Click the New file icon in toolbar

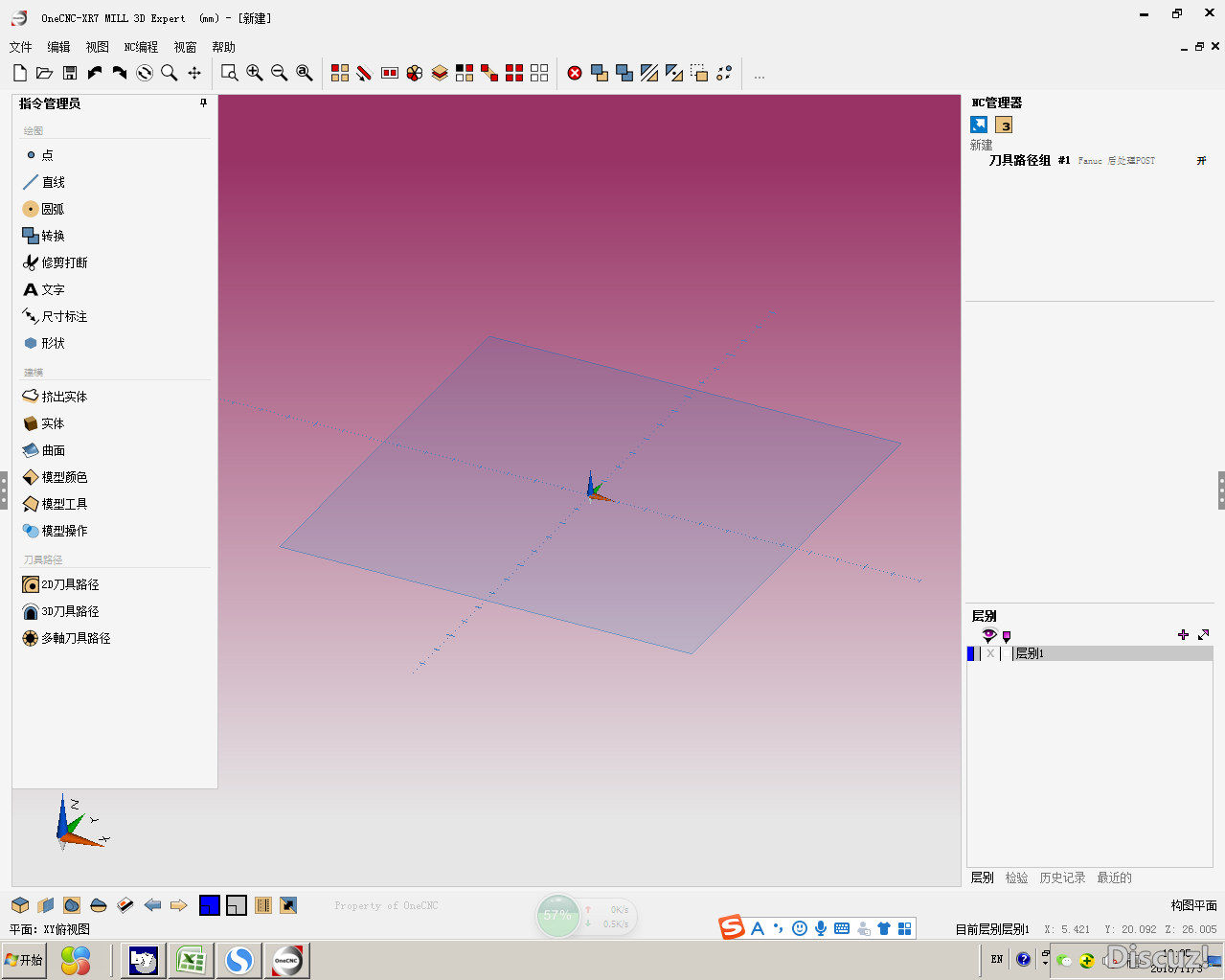point(20,73)
